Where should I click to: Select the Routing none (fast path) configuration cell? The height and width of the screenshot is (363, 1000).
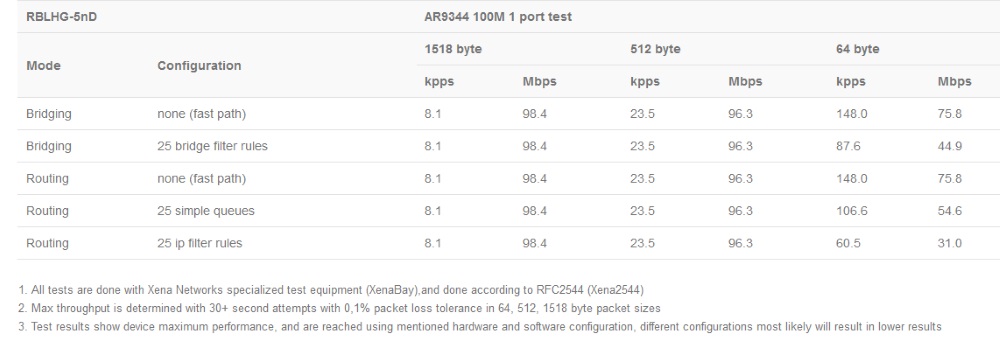pyautogui.click(x=202, y=179)
